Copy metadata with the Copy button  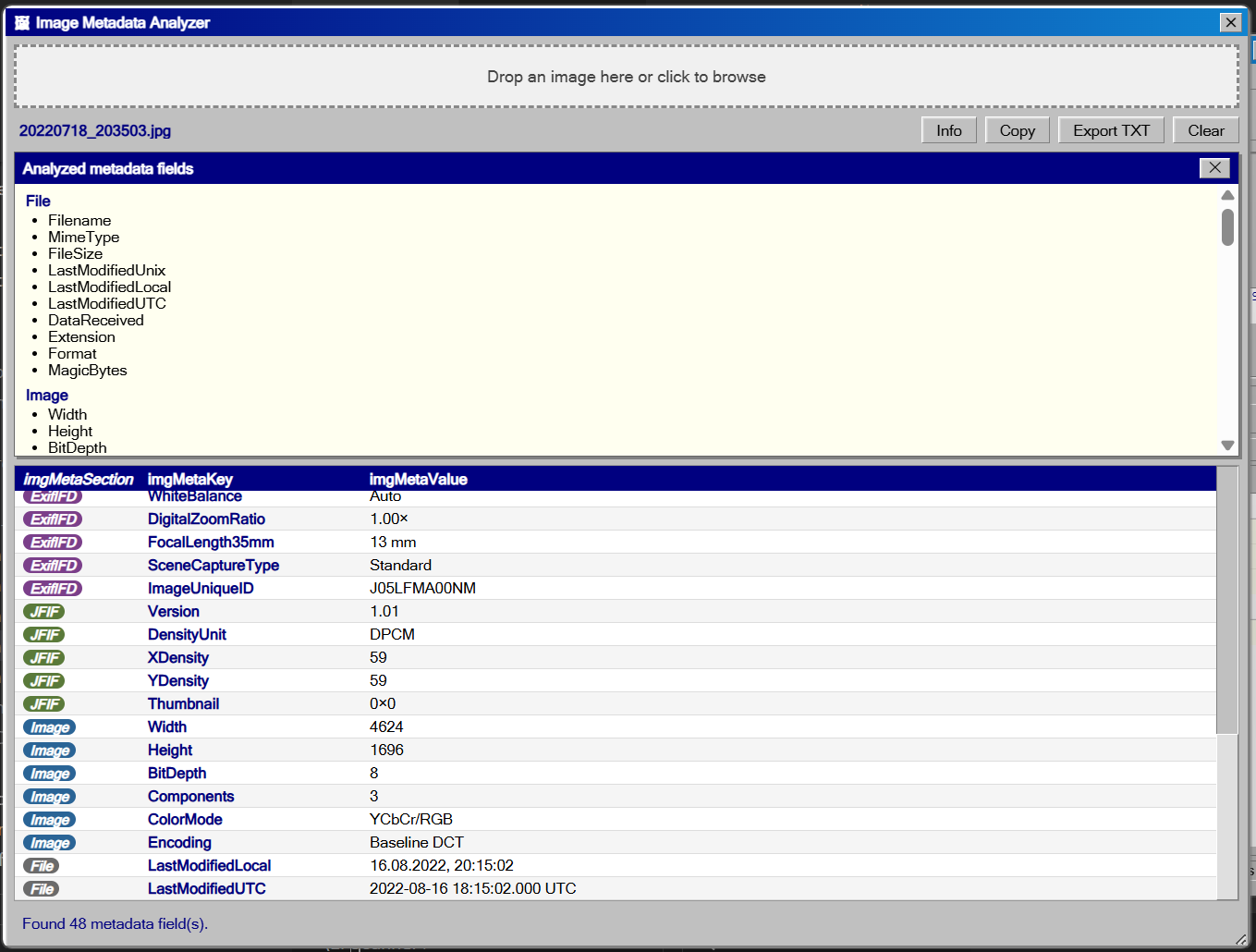click(x=1018, y=130)
